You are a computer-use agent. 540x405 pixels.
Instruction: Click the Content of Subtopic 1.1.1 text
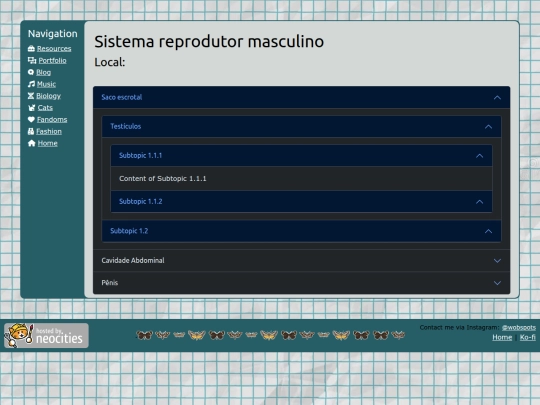click(x=163, y=178)
